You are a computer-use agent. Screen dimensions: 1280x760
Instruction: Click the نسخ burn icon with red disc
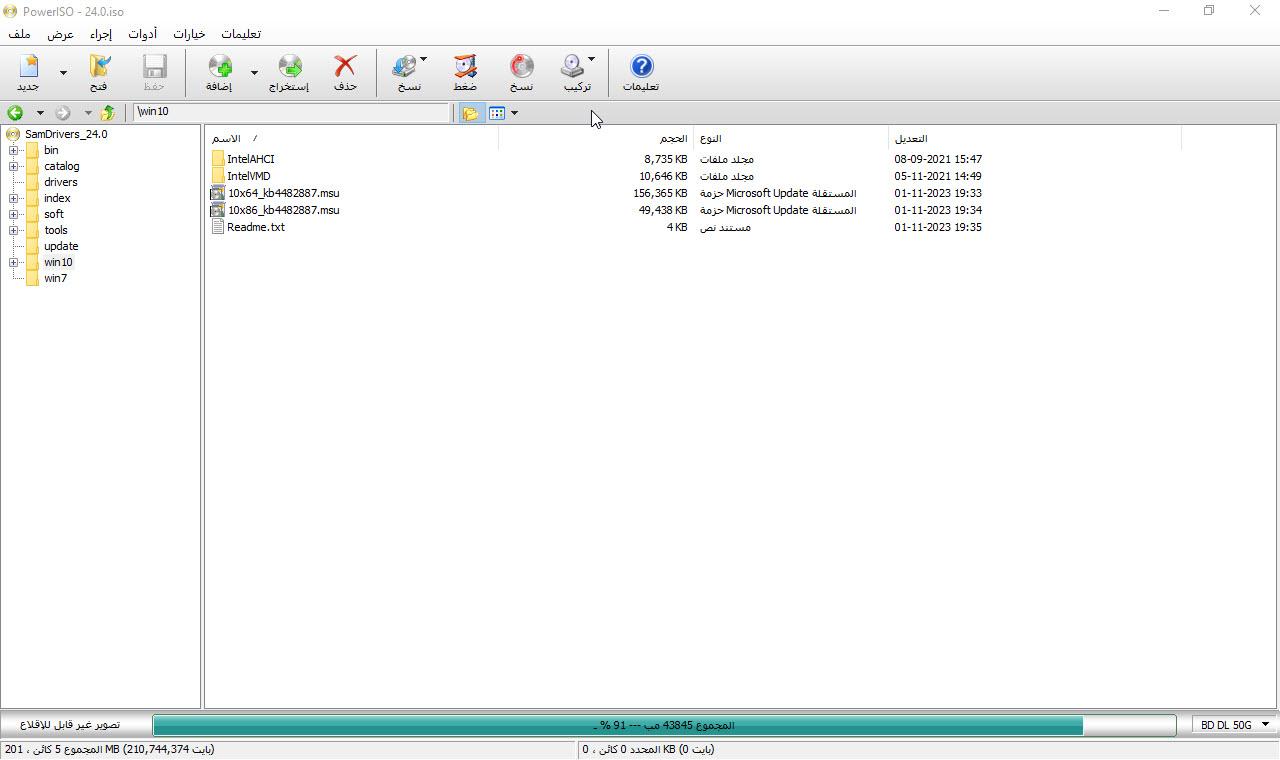click(521, 67)
